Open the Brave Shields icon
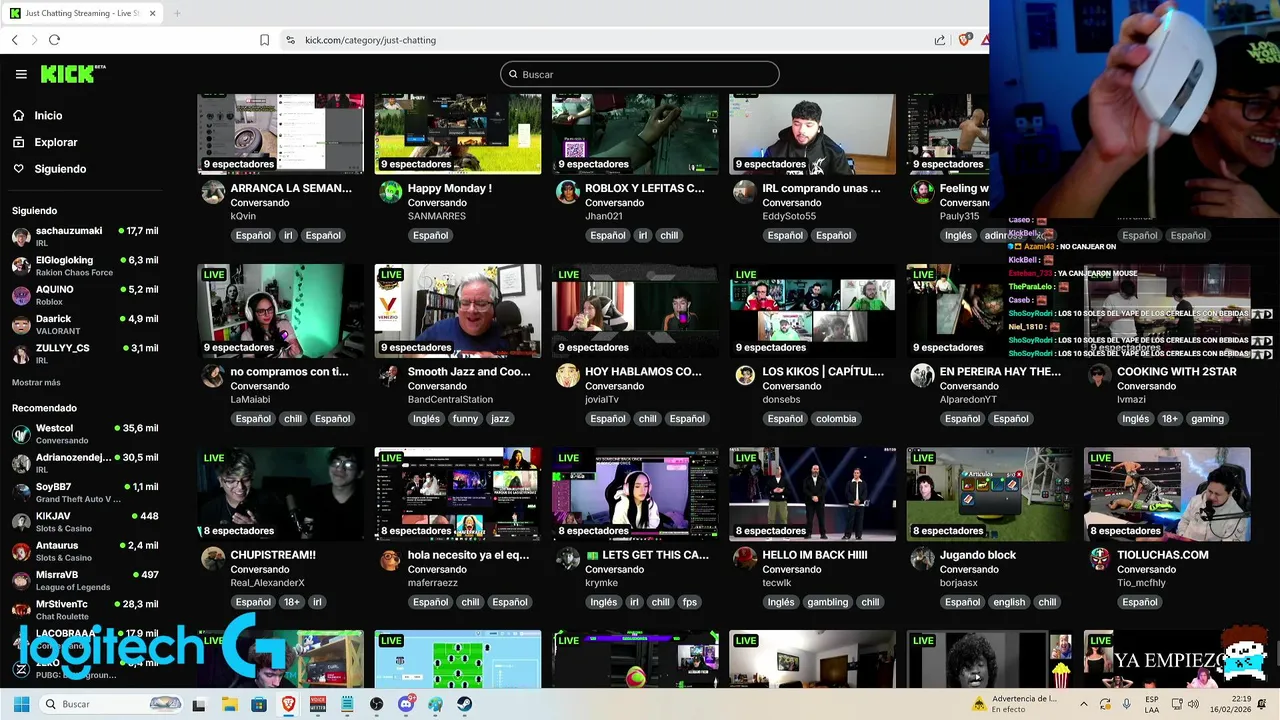 965,40
